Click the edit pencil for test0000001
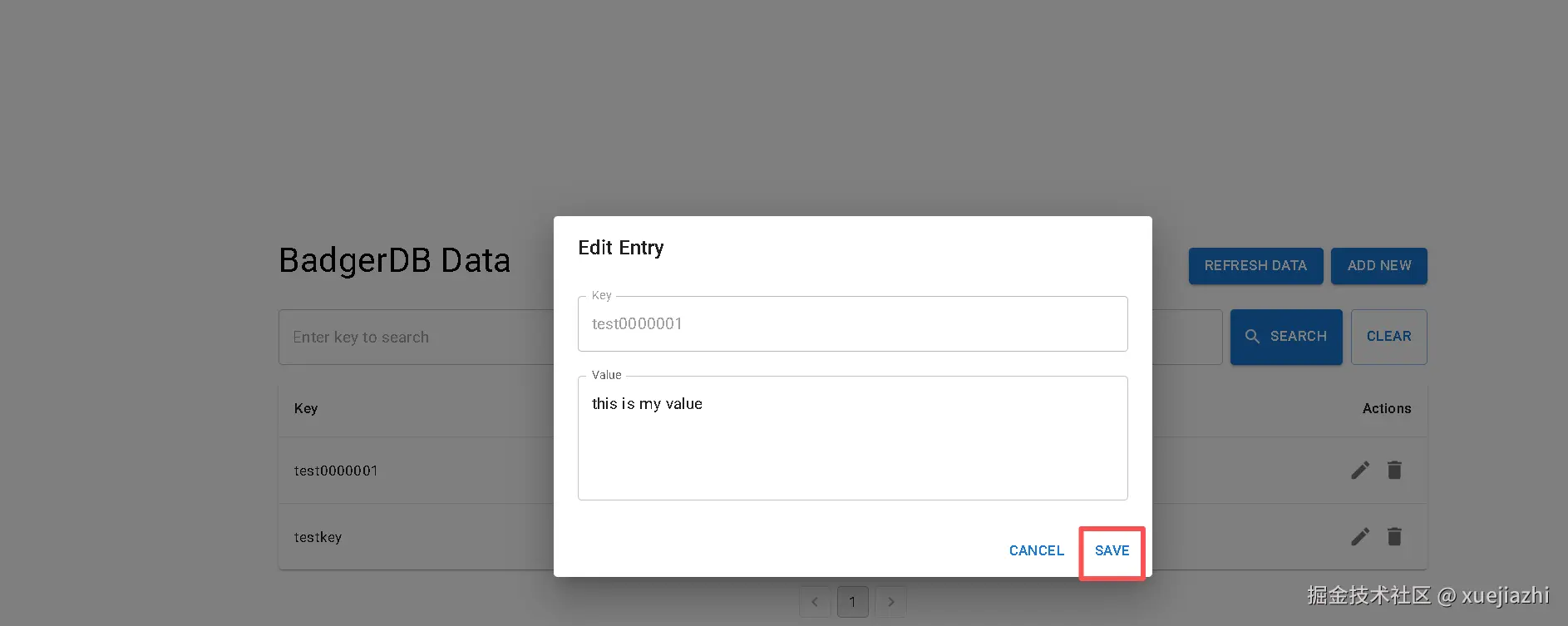Viewport: 1568px width, 626px height. click(x=1360, y=471)
